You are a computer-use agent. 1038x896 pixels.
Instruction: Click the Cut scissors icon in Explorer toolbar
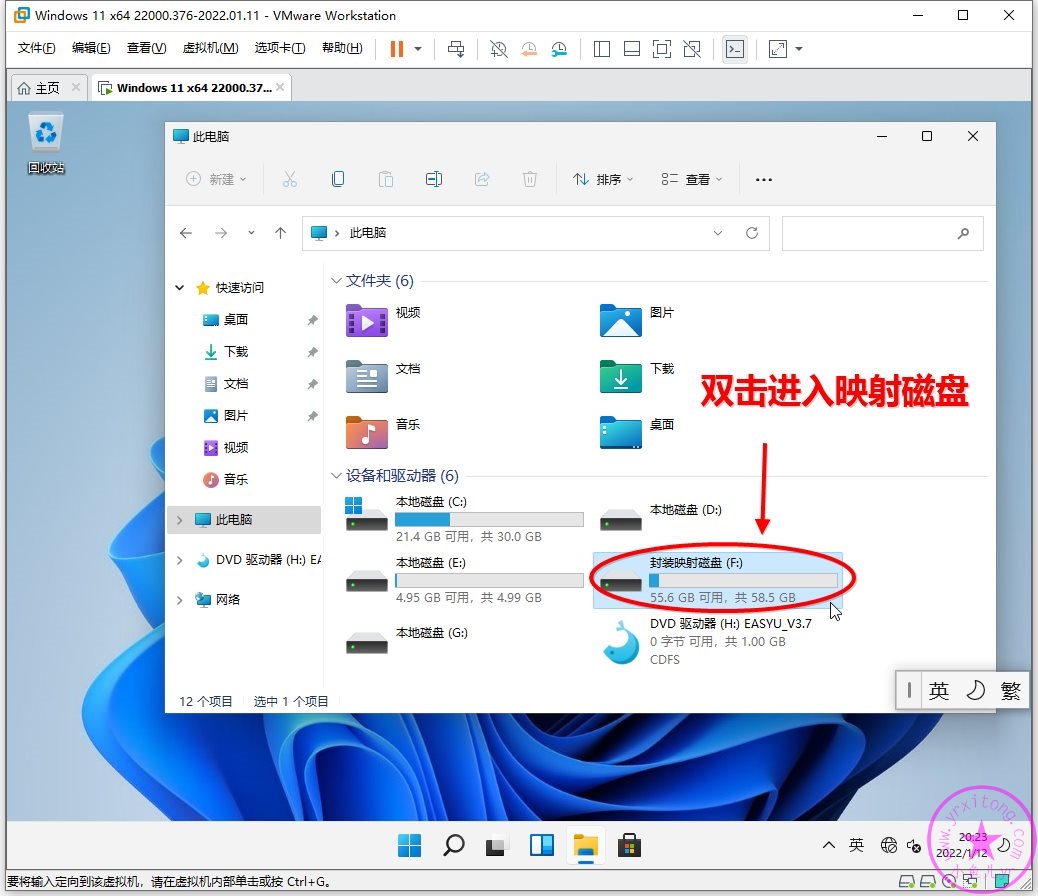coord(290,179)
